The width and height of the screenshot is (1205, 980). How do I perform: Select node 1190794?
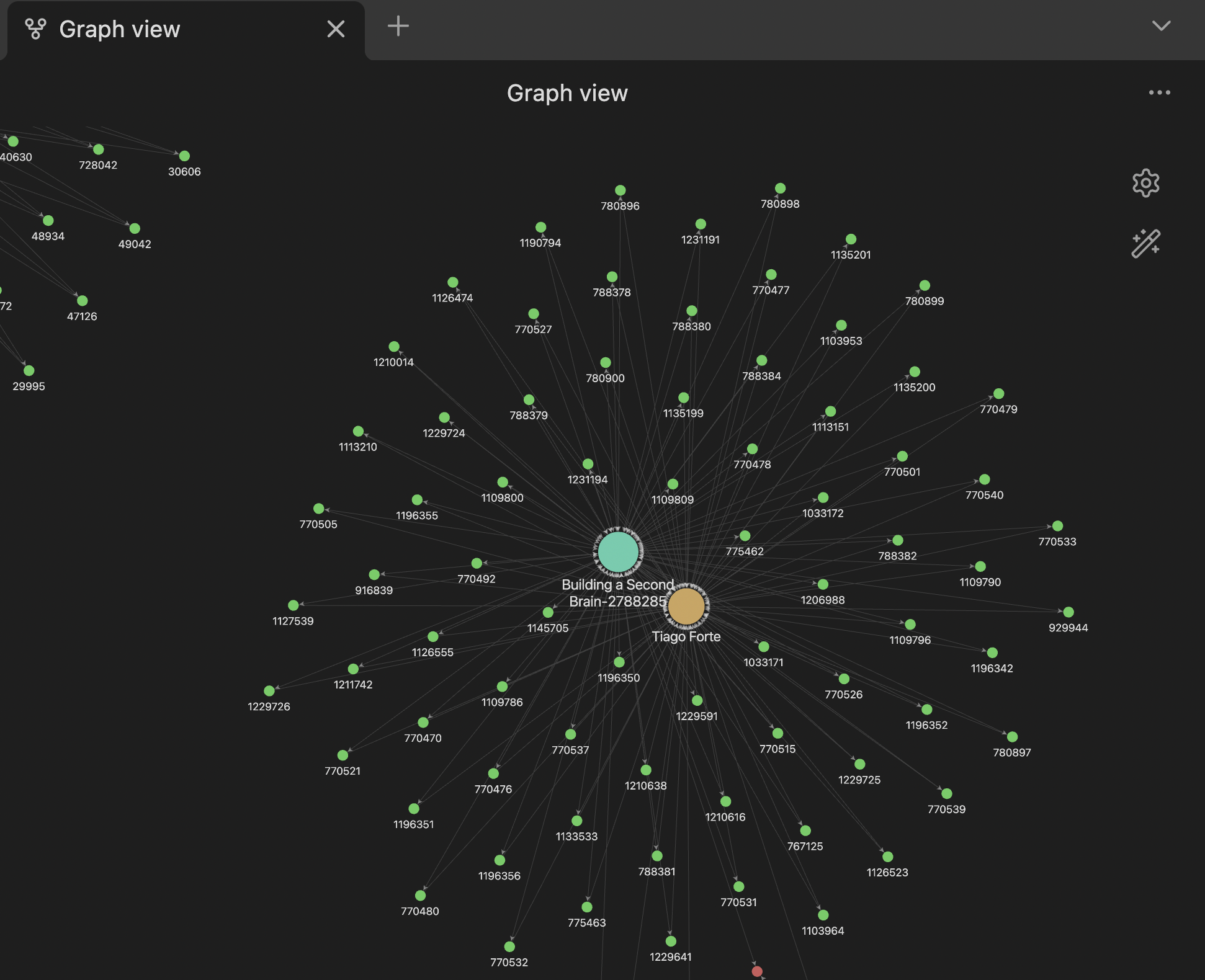pos(540,228)
